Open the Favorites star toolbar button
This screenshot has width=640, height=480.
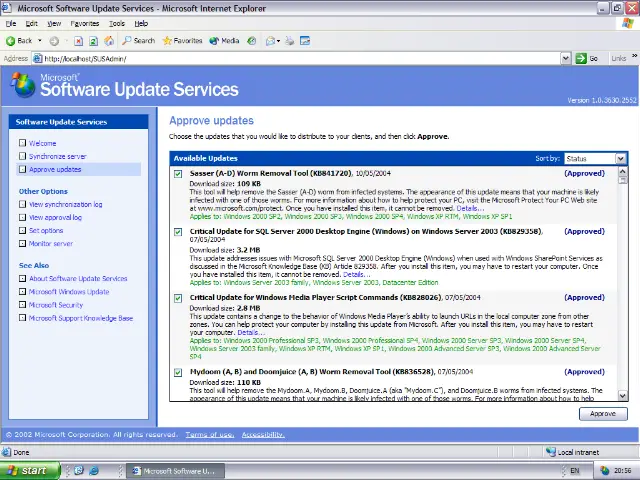[182, 41]
